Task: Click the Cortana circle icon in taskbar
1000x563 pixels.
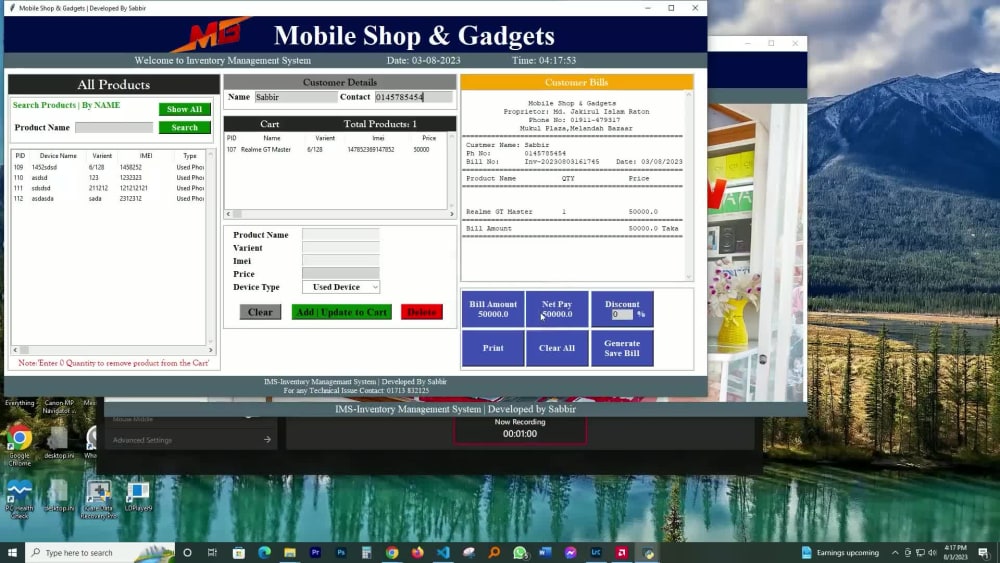Action: pos(188,553)
